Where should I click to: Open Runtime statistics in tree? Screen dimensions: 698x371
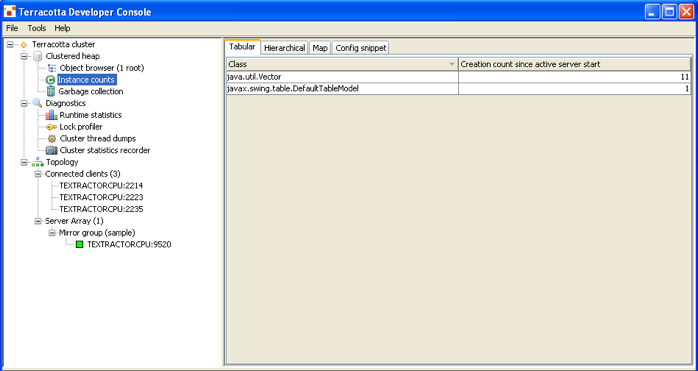click(x=90, y=115)
